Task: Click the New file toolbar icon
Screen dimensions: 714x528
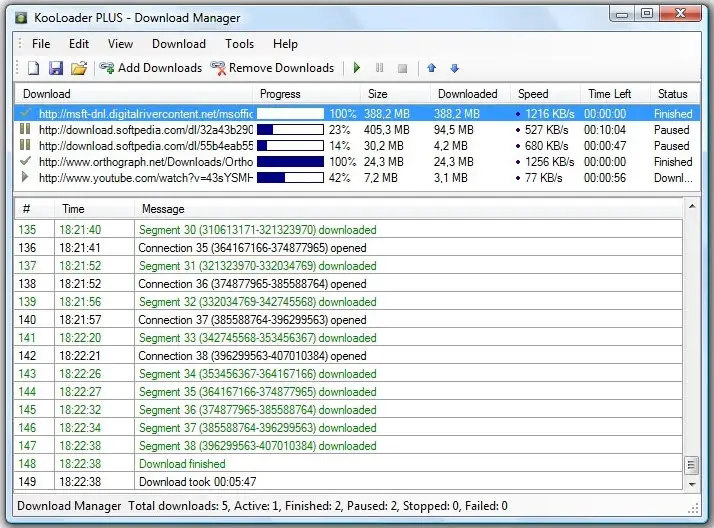Action: point(34,68)
